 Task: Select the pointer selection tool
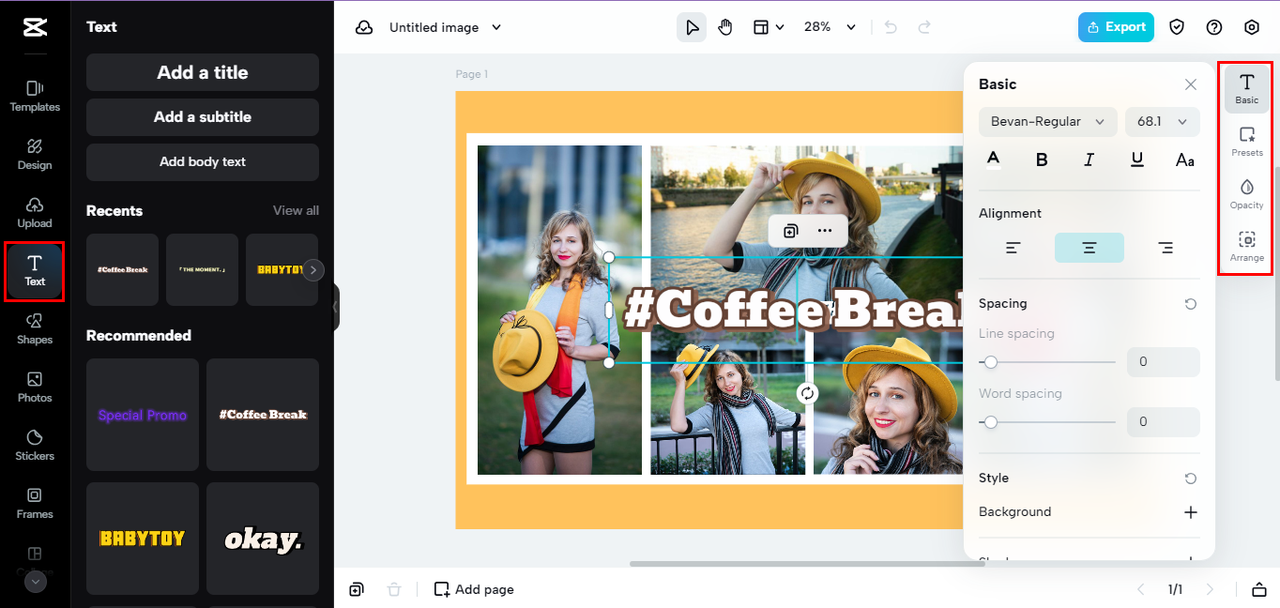691,27
